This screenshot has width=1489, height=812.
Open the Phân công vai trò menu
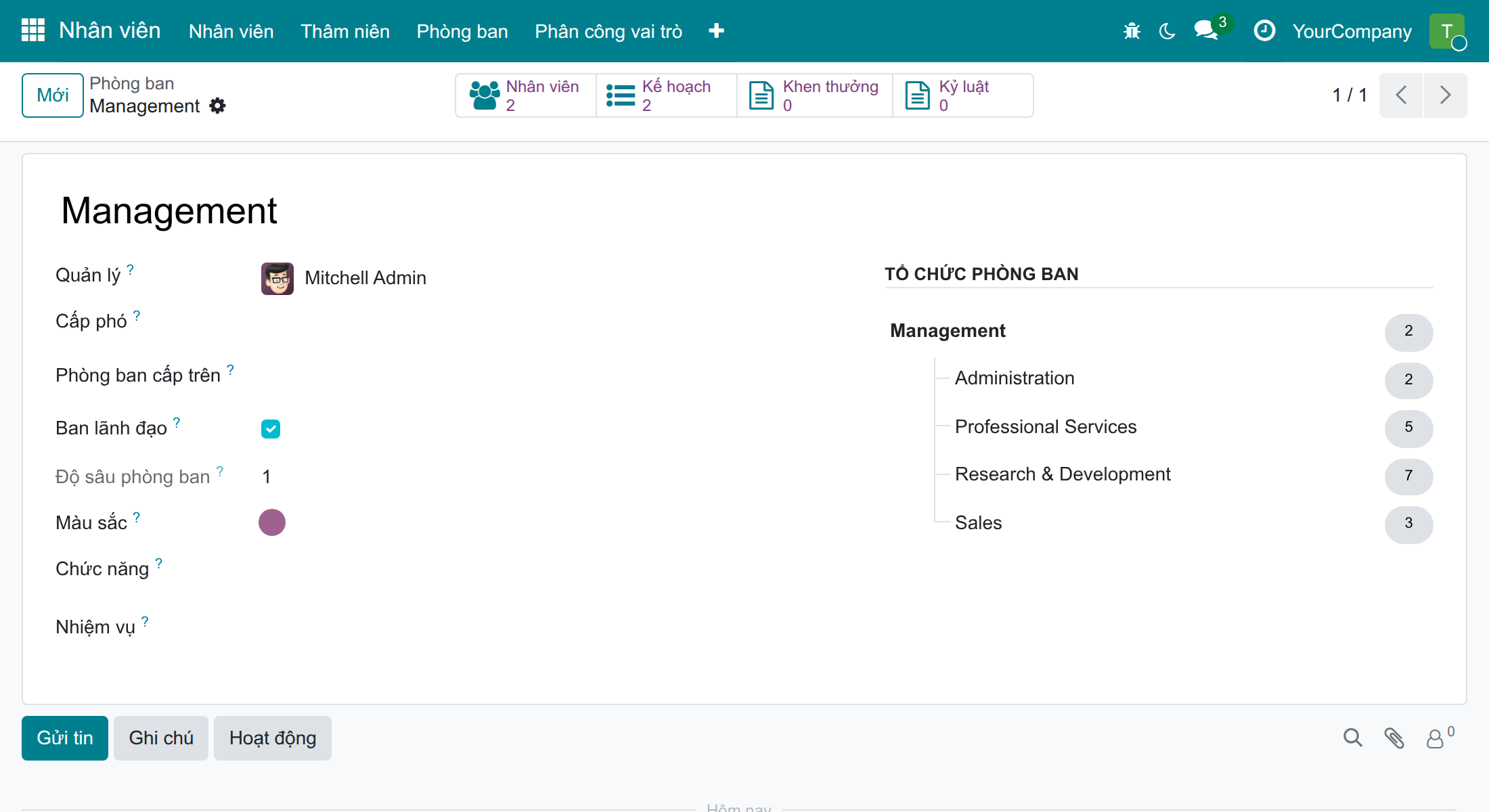click(608, 31)
